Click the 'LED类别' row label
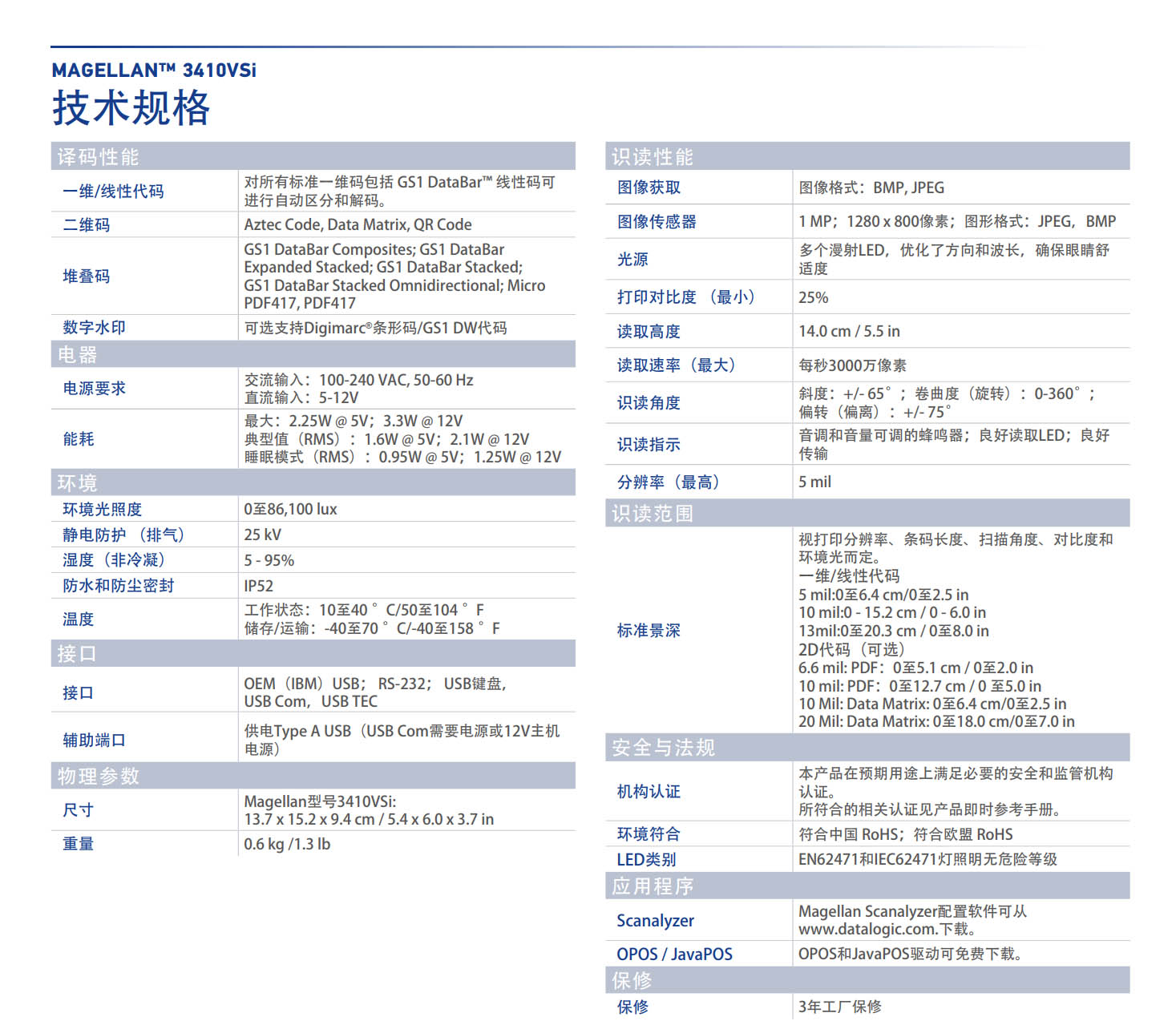Image resolution: width=1176 pixels, height=1033 pixels. [646, 860]
